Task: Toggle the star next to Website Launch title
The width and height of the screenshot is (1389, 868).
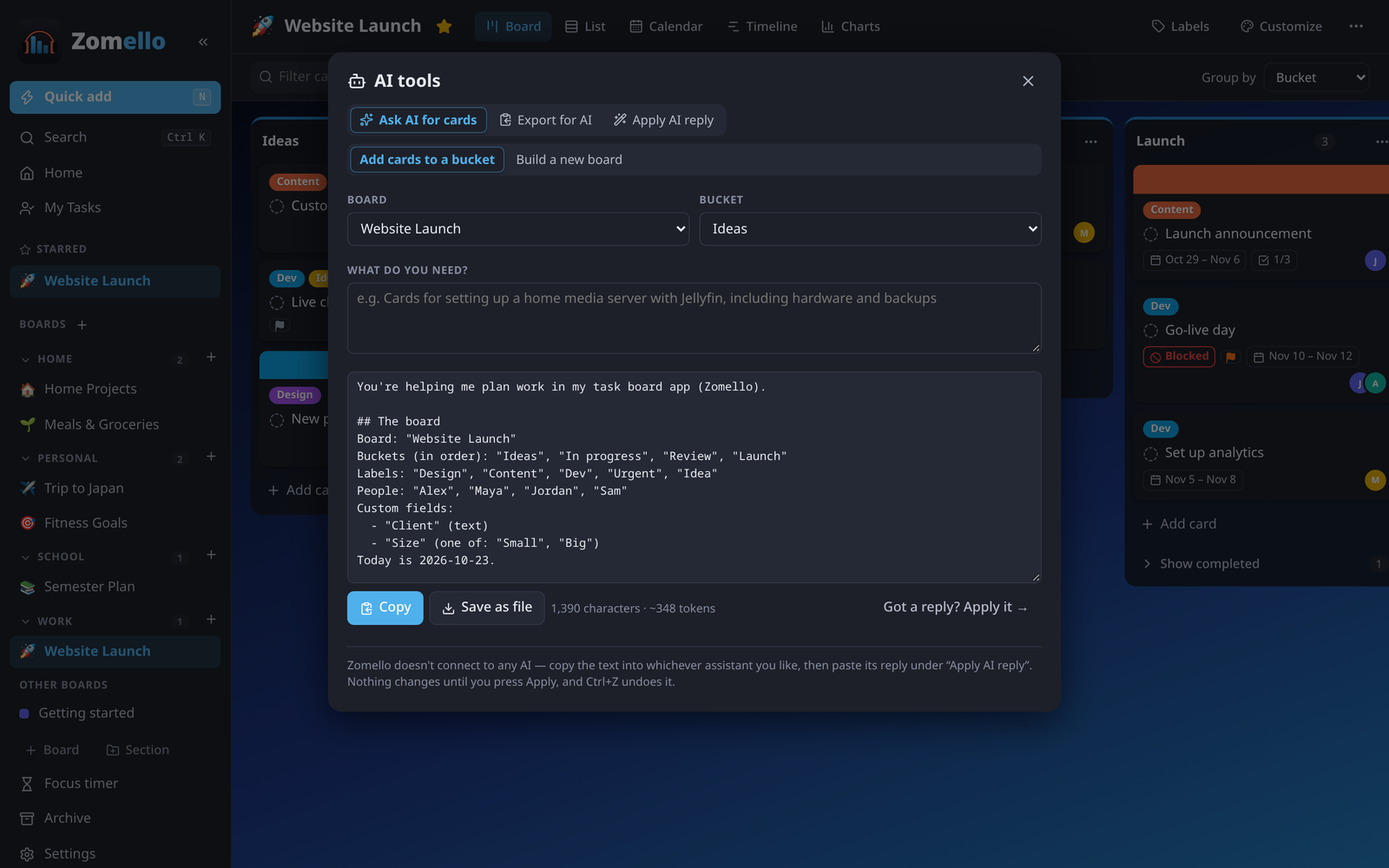Action: (x=444, y=26)
